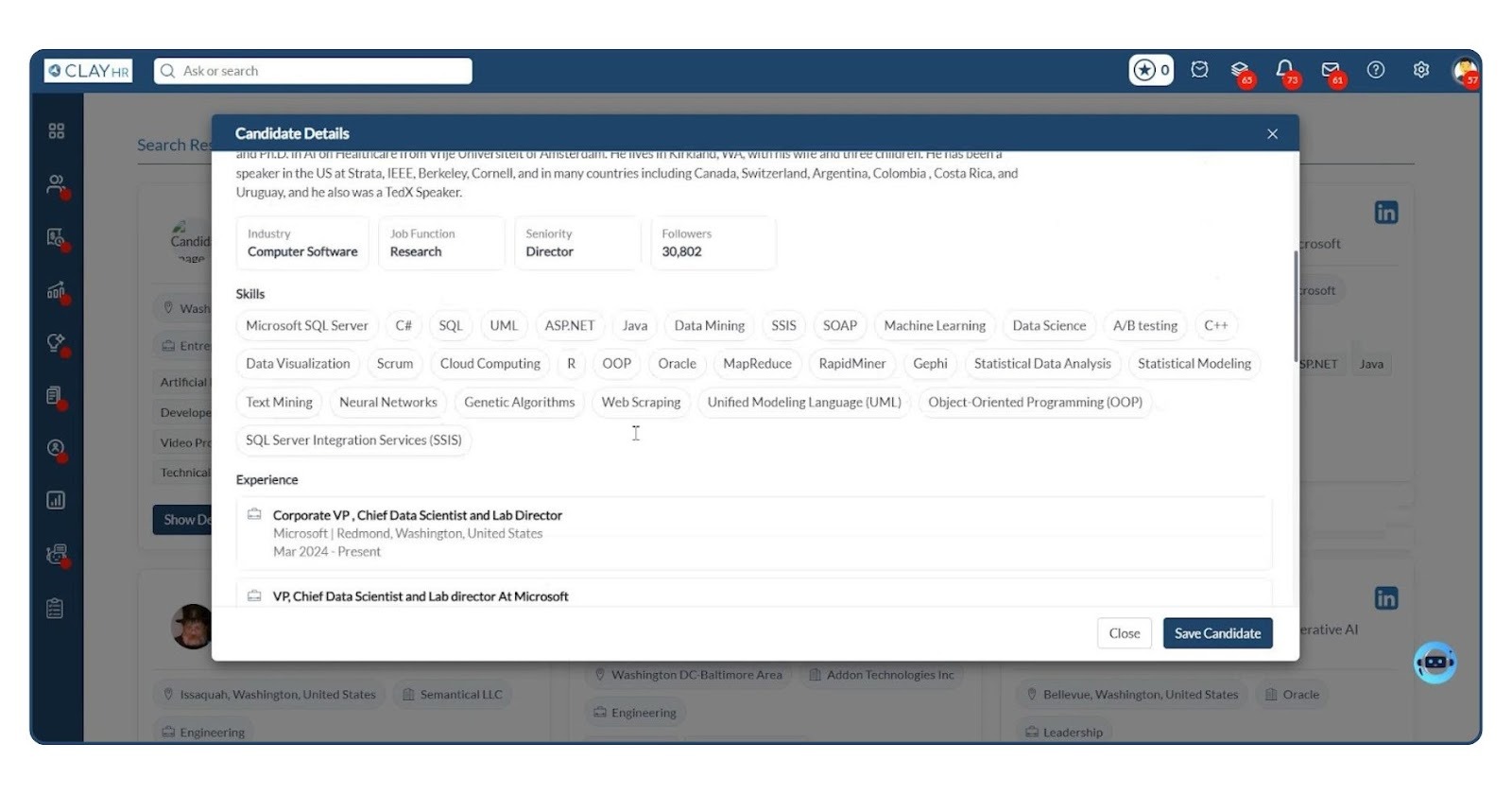Click the Text Mining skill tag
The image size is (1512, 794).
click(x=279, y=403)
